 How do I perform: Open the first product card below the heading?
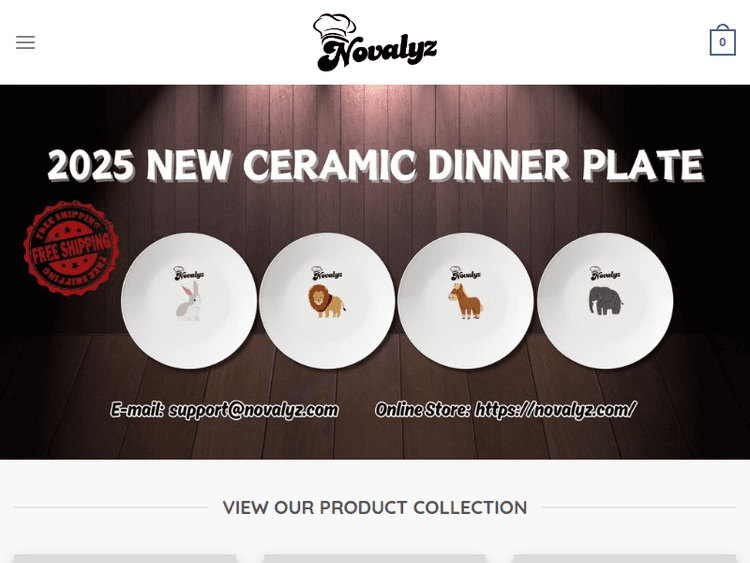125,558
